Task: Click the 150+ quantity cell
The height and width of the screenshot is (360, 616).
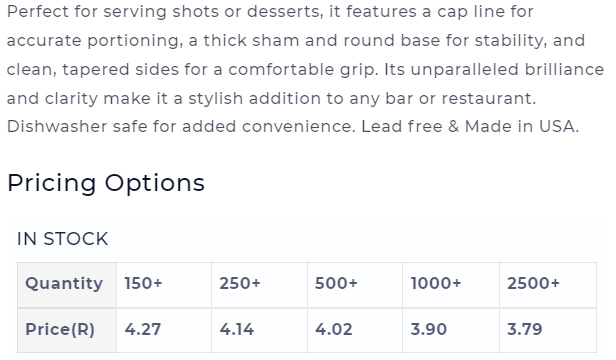Action: pyautogui.click(x=164, y=285)
